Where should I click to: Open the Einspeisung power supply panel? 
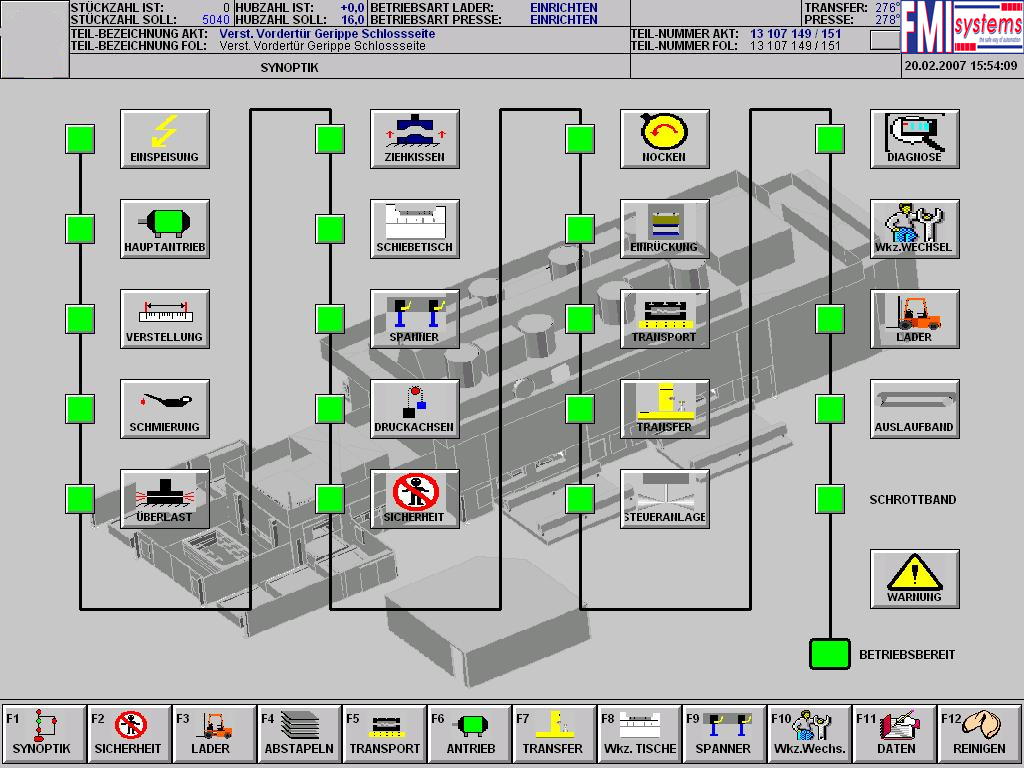coord(165,139)
